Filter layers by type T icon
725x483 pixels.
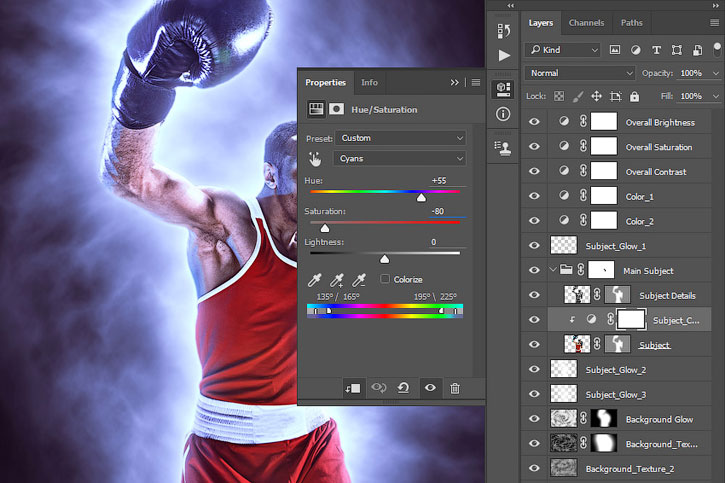coord(656,50)
